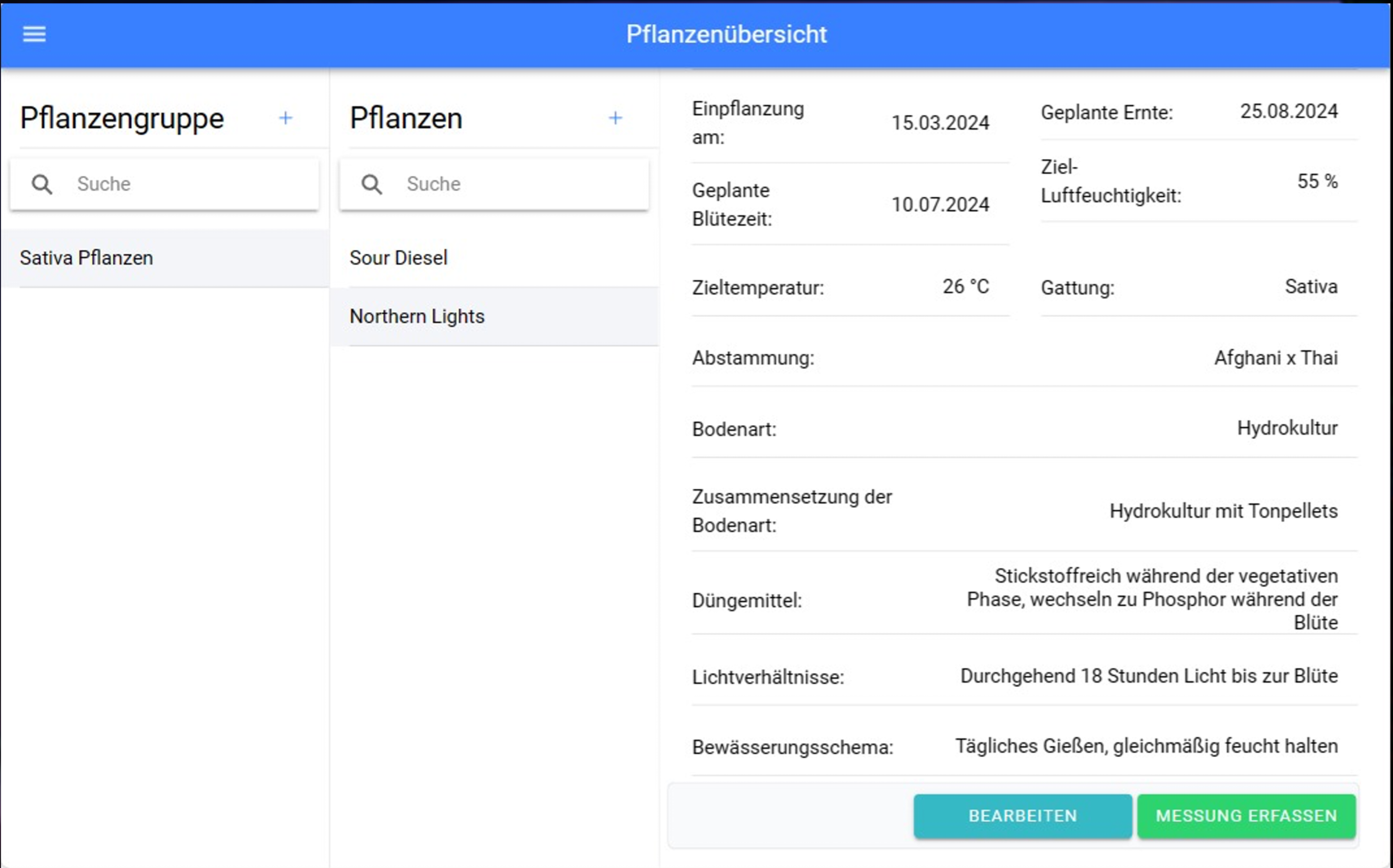
Task: Open the hamburger navigation menu
Action: (34, 34)
